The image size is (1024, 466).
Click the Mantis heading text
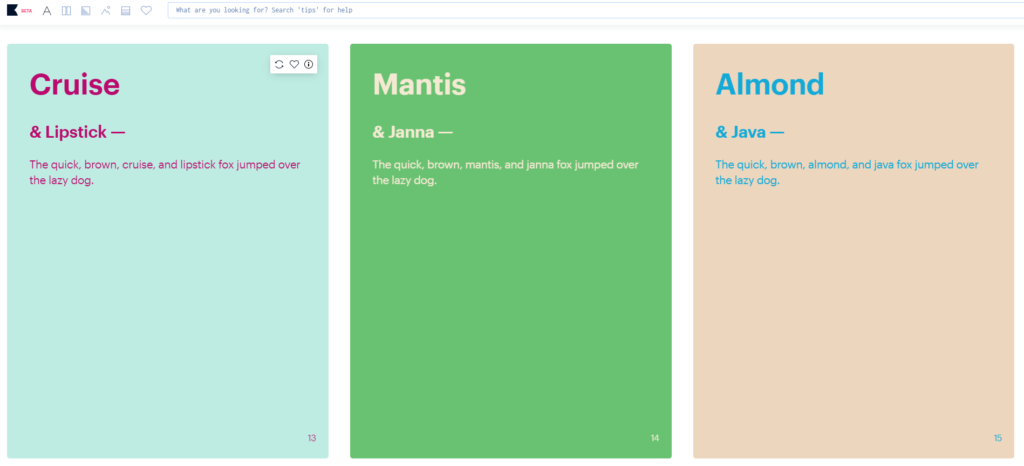point(419,84)
